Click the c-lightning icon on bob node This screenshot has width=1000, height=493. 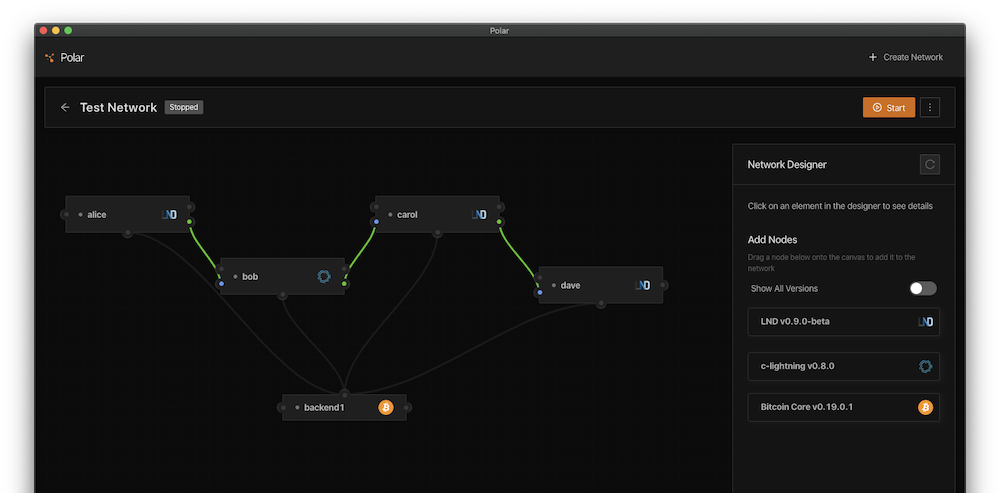point(324,277)
